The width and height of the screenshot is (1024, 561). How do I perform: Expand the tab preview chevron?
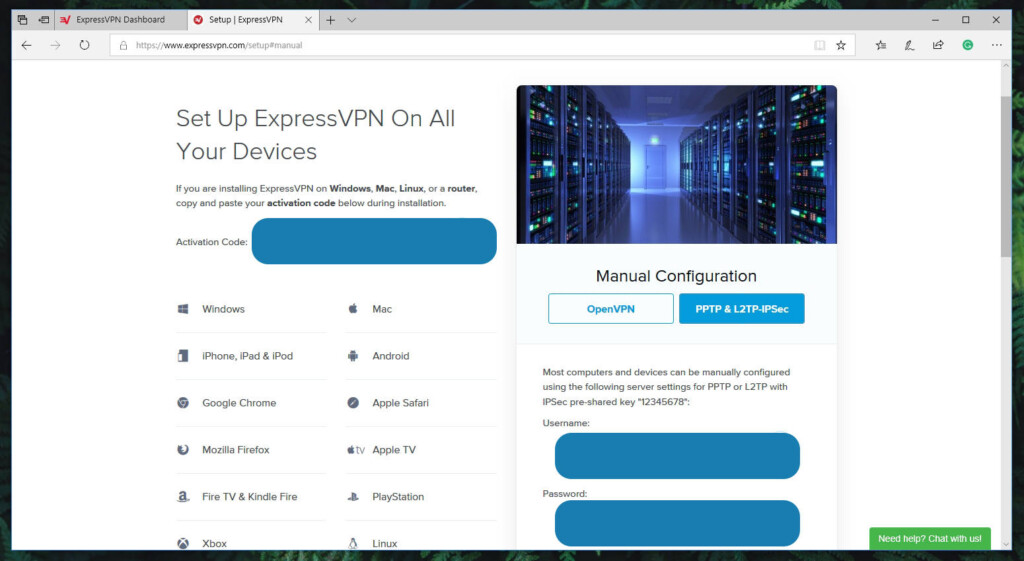pos(351,20)
